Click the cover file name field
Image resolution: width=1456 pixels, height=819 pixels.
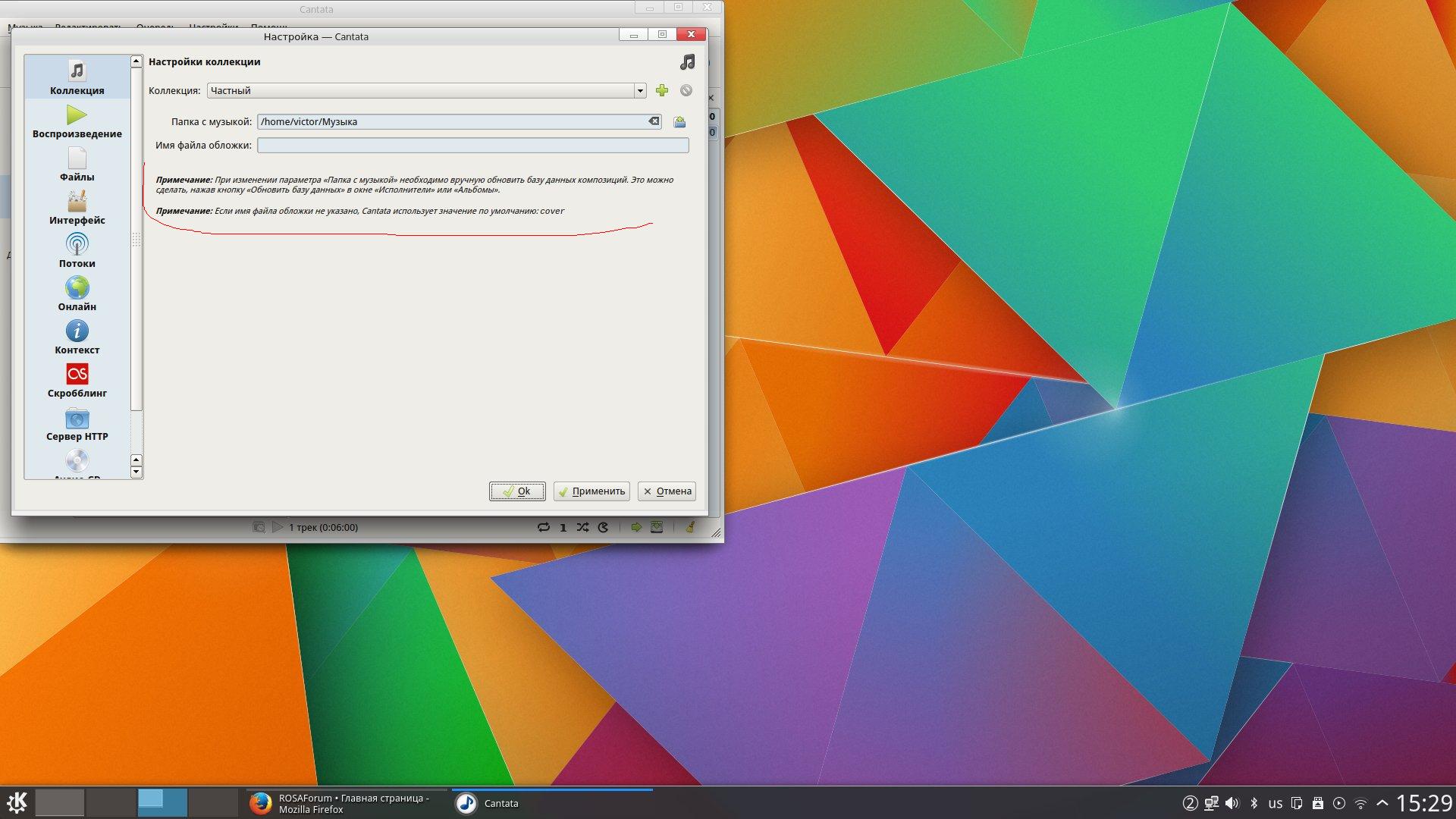click(x=472, y=145)
